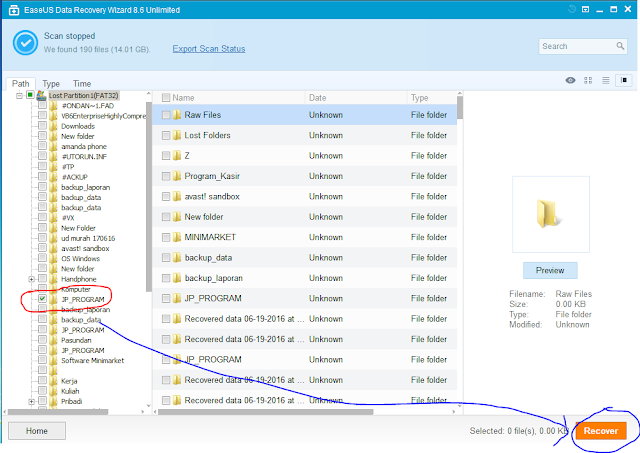
Task: Select the backup_laporan row in file list
Action: [x=304, y=278]
